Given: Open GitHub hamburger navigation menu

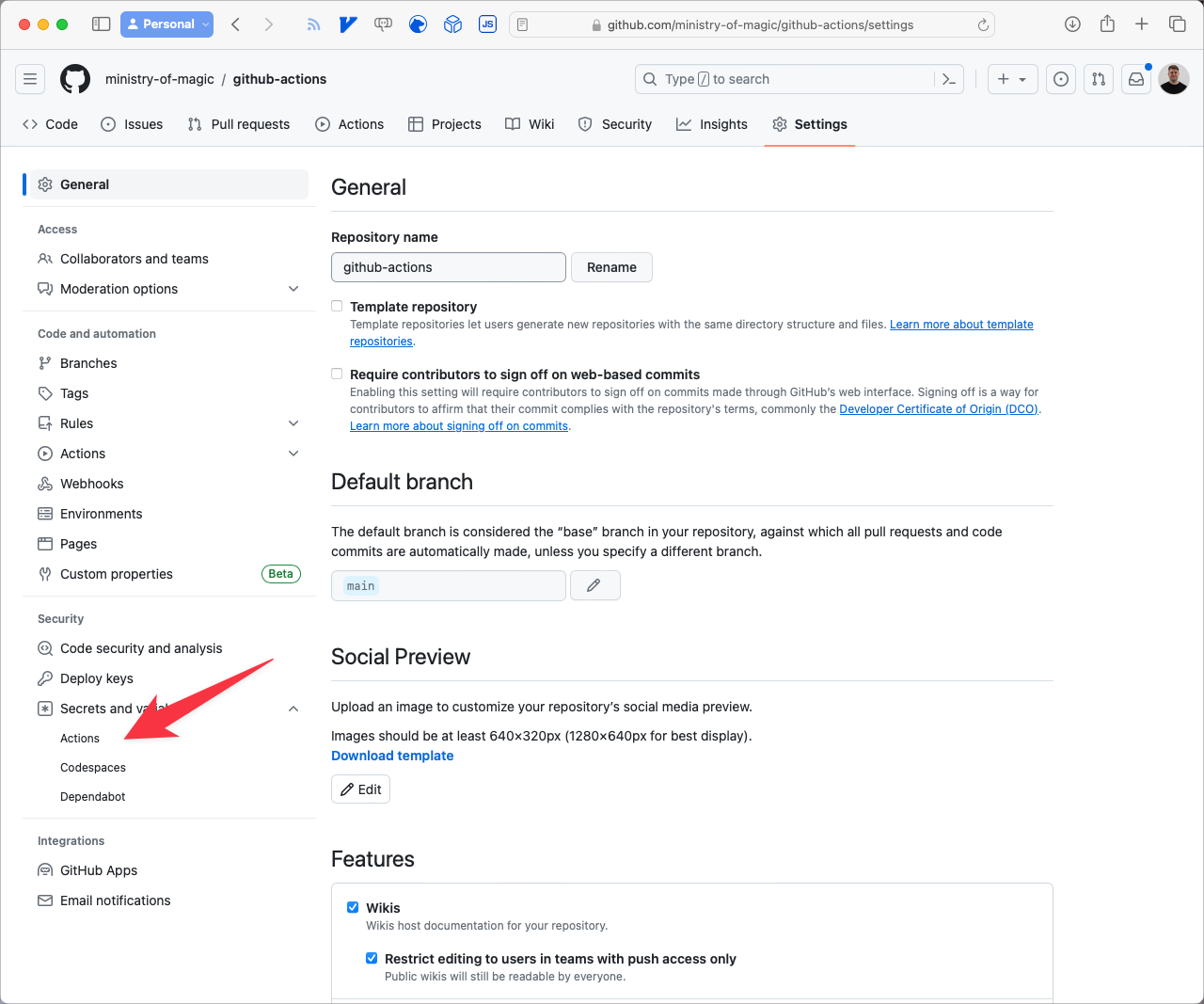Looking at the screenshot, I should (x=30, y=79).
